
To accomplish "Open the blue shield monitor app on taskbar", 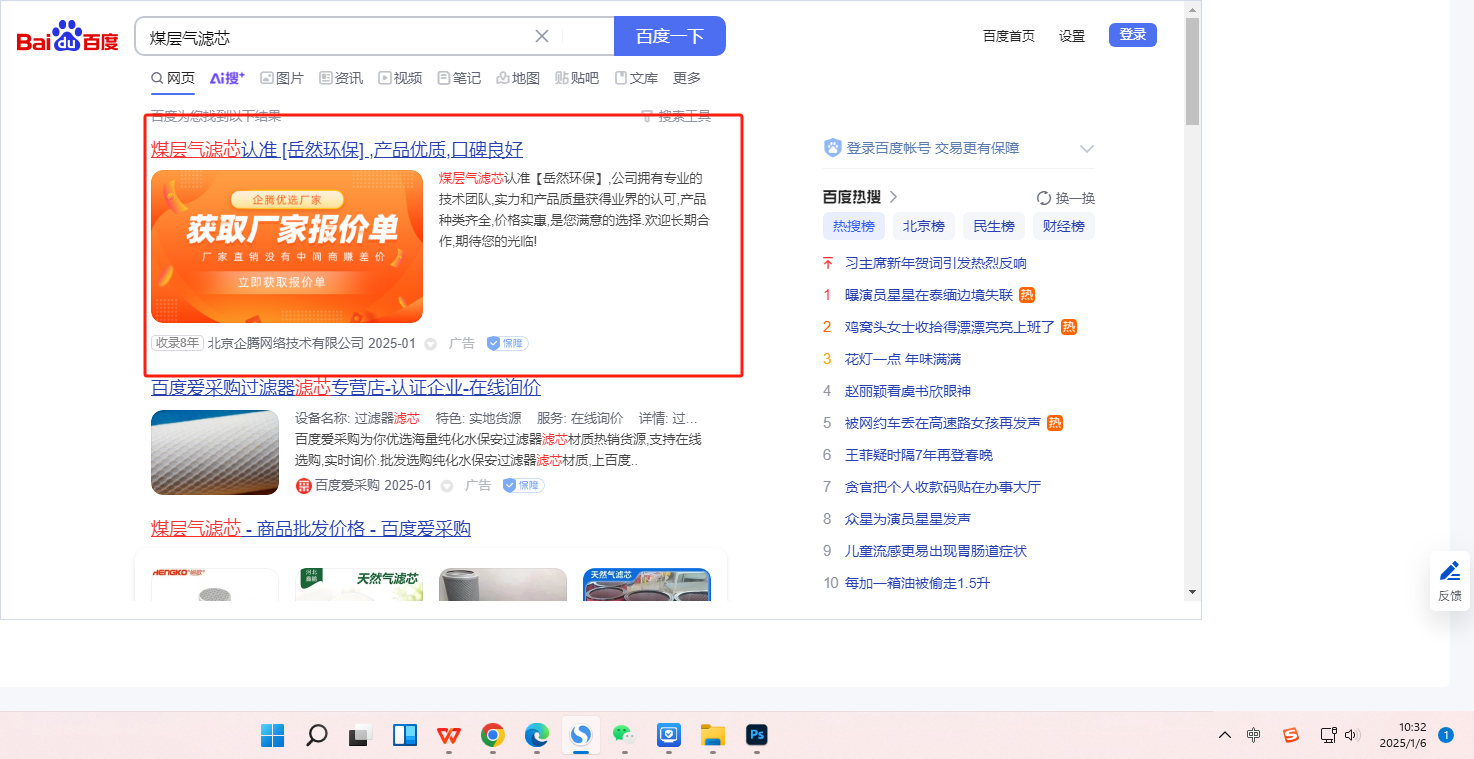I will pos(668,736).
